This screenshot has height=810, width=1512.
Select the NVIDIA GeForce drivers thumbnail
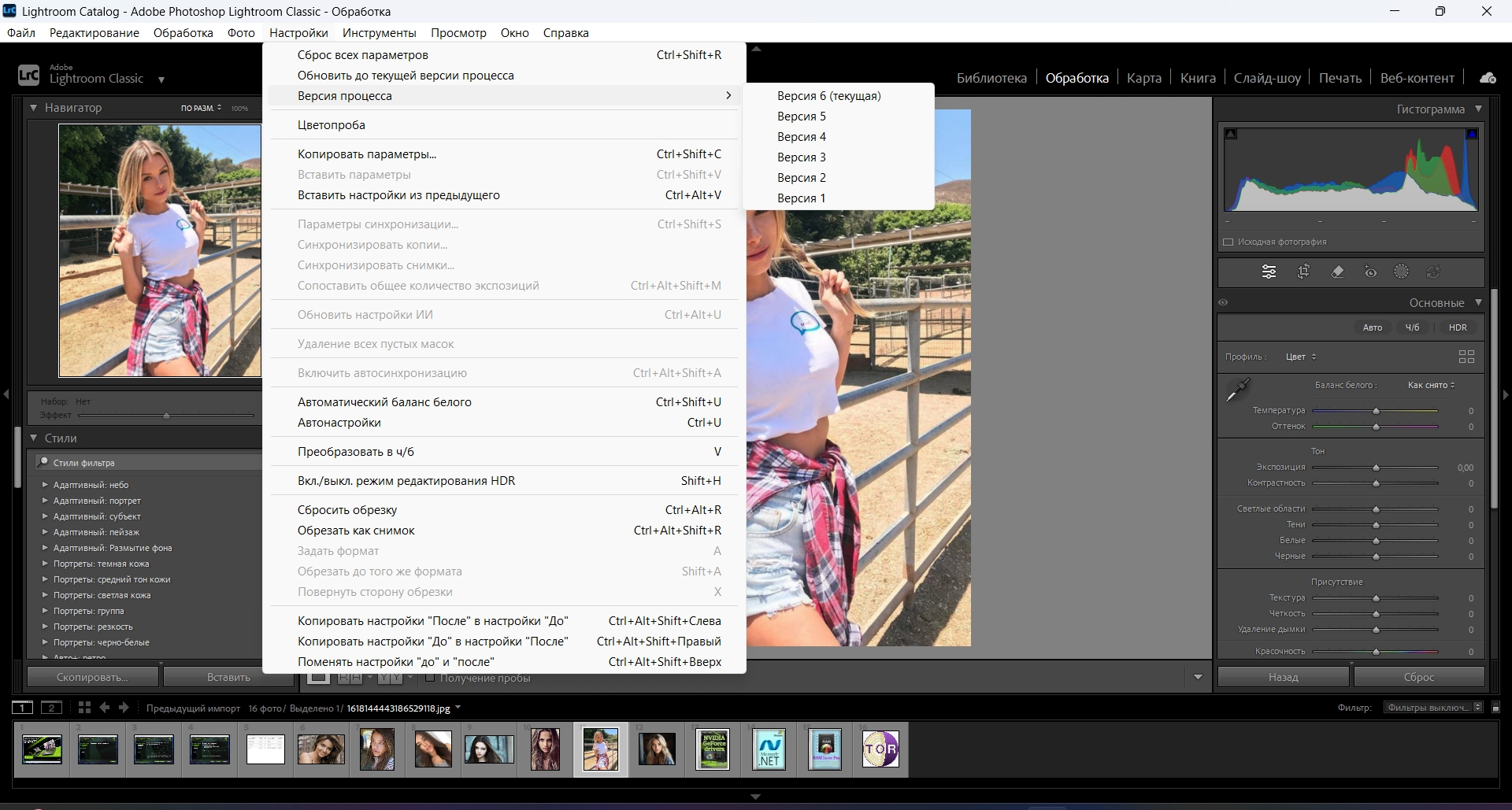713,749
